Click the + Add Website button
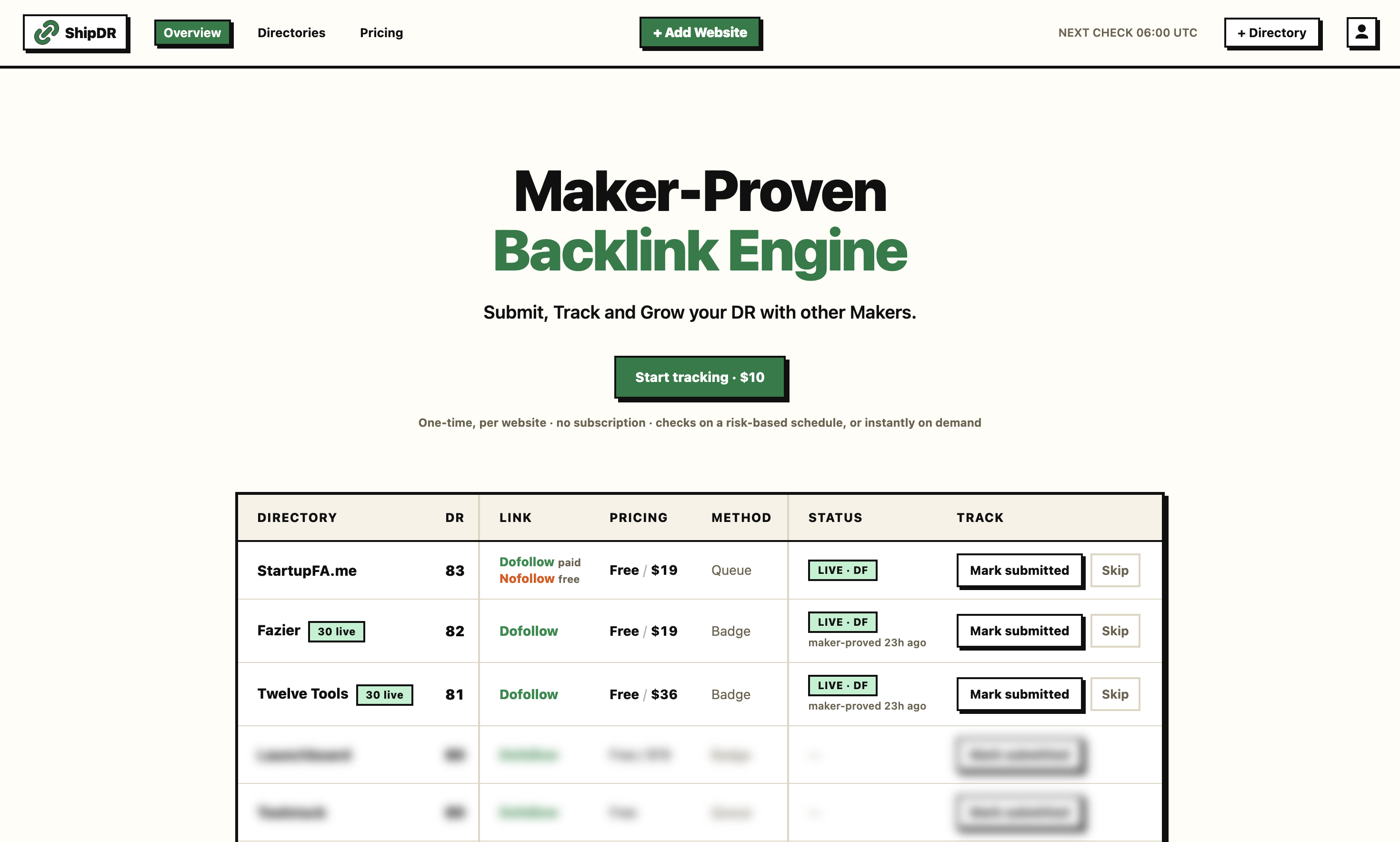The width and height of the screenshot is (1400, 842). 700,32
